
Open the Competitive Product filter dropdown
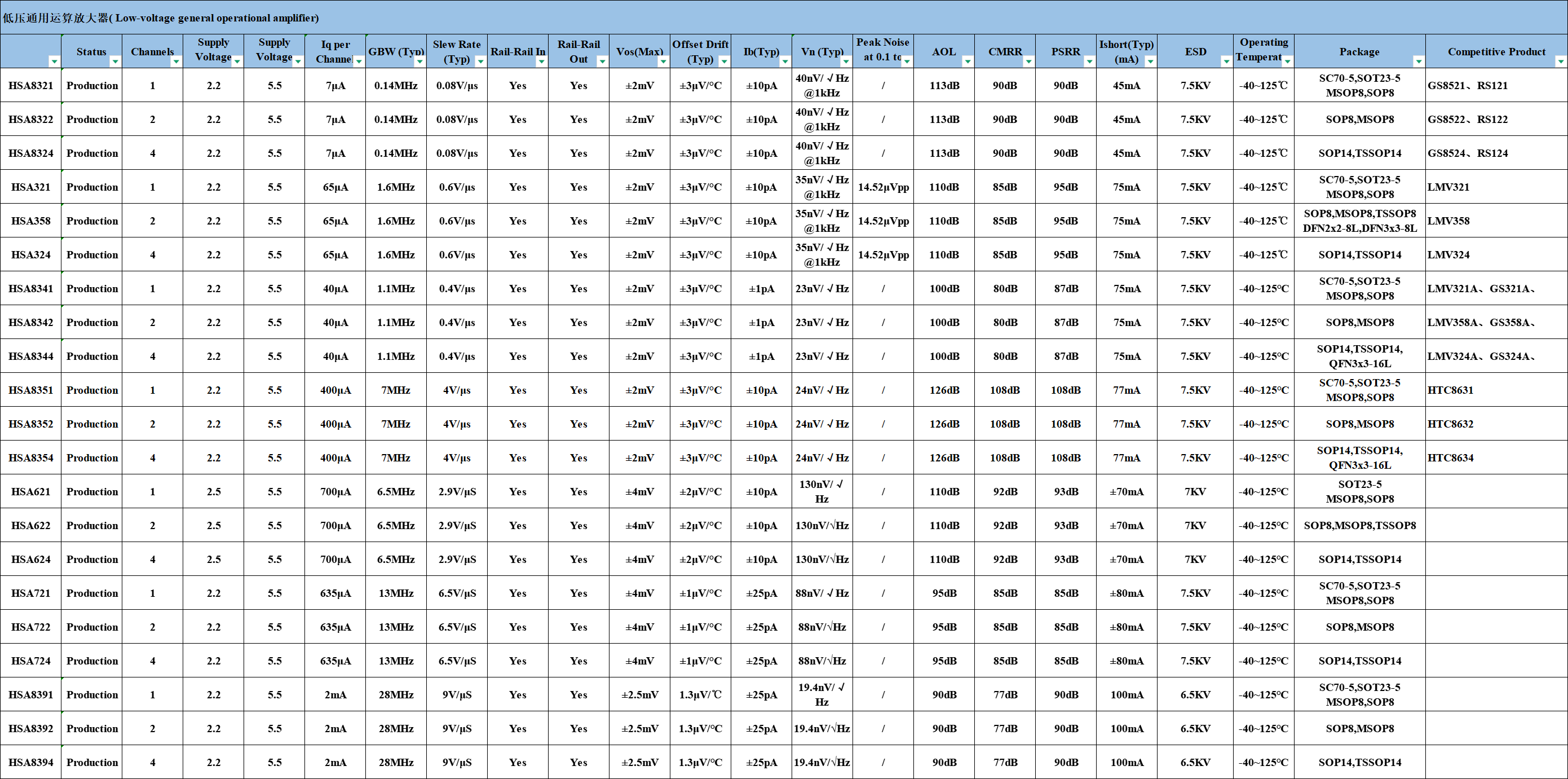pos(1561,61)
